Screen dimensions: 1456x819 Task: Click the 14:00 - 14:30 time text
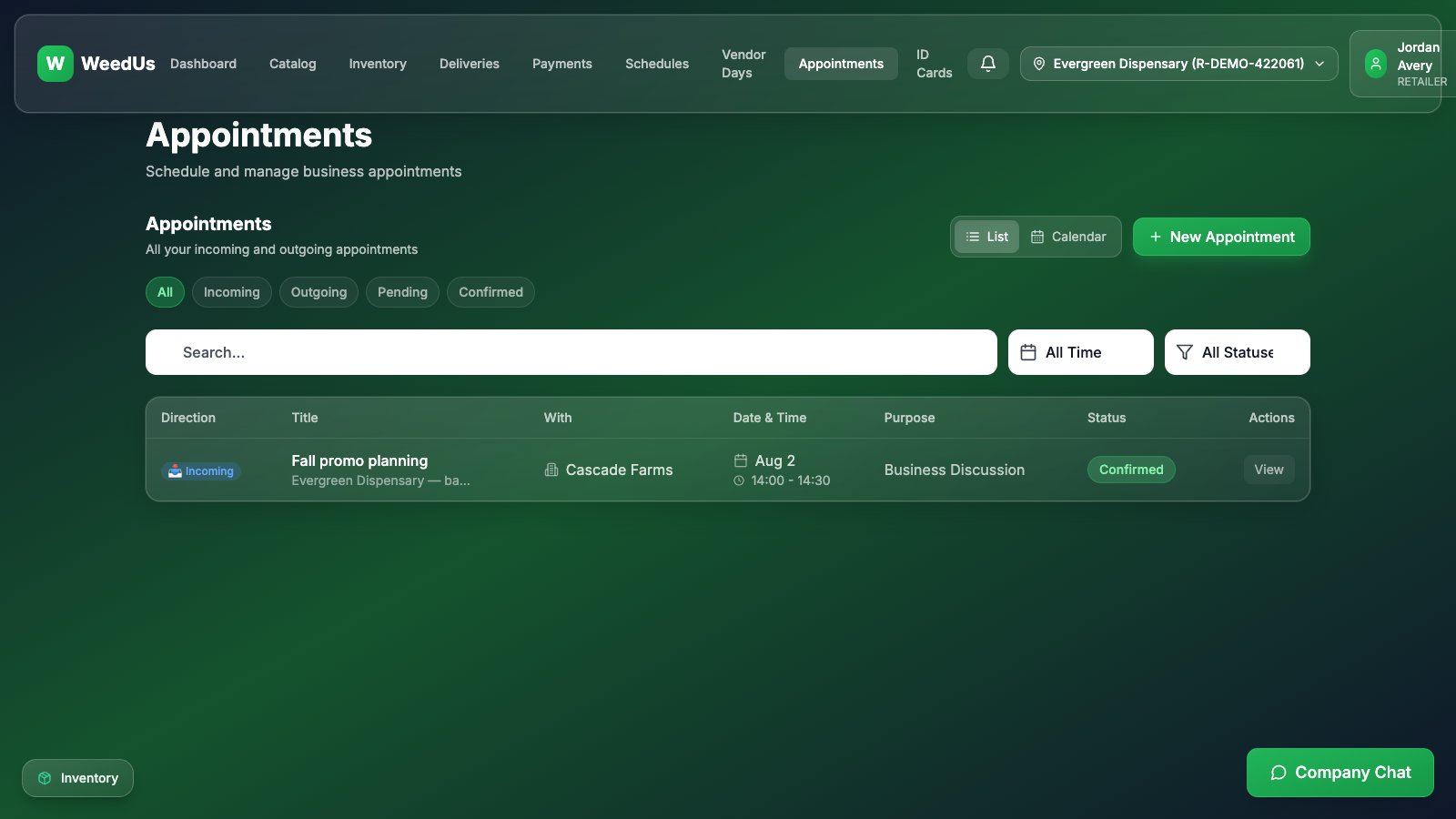[791, 480]
